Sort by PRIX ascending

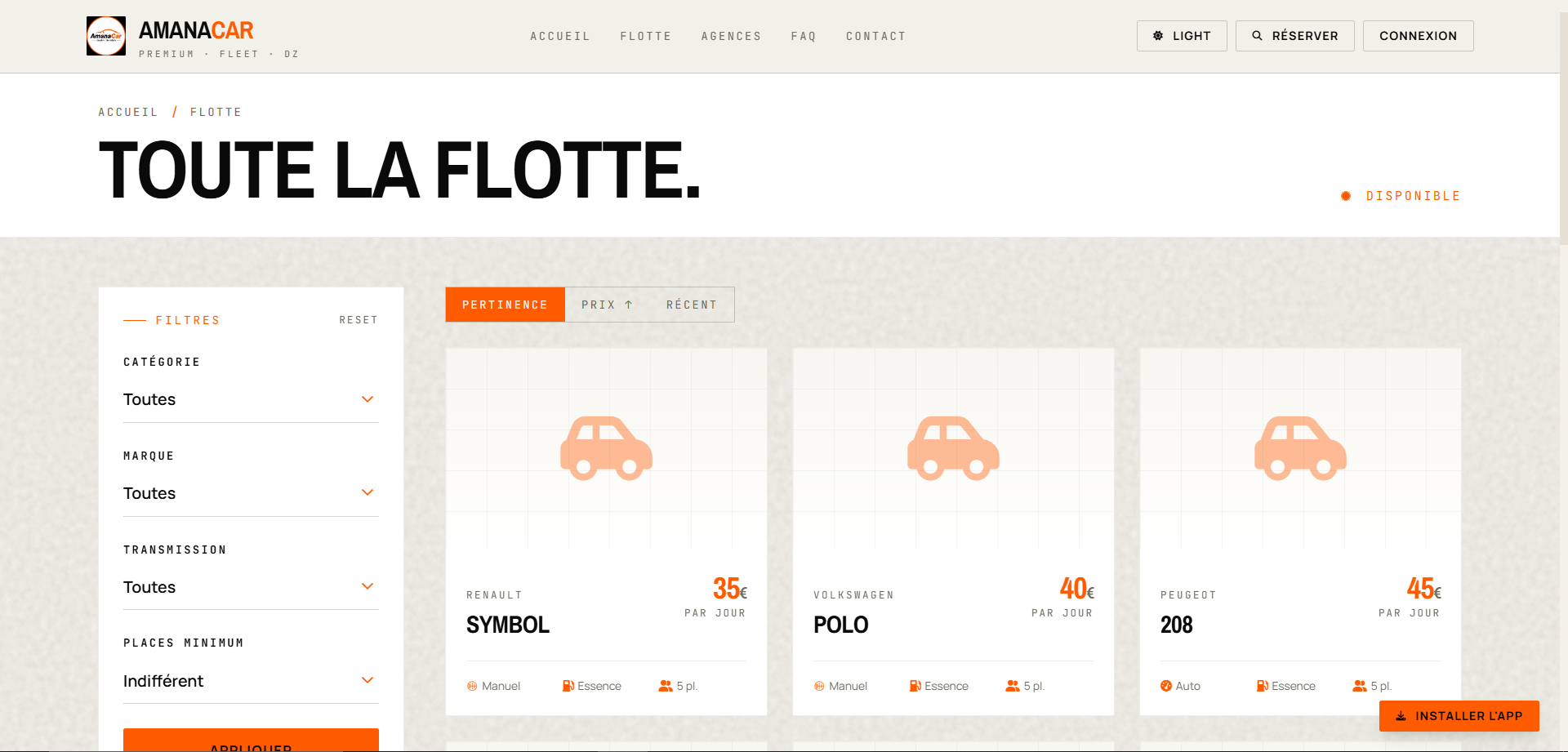click(x=607, y=305)
